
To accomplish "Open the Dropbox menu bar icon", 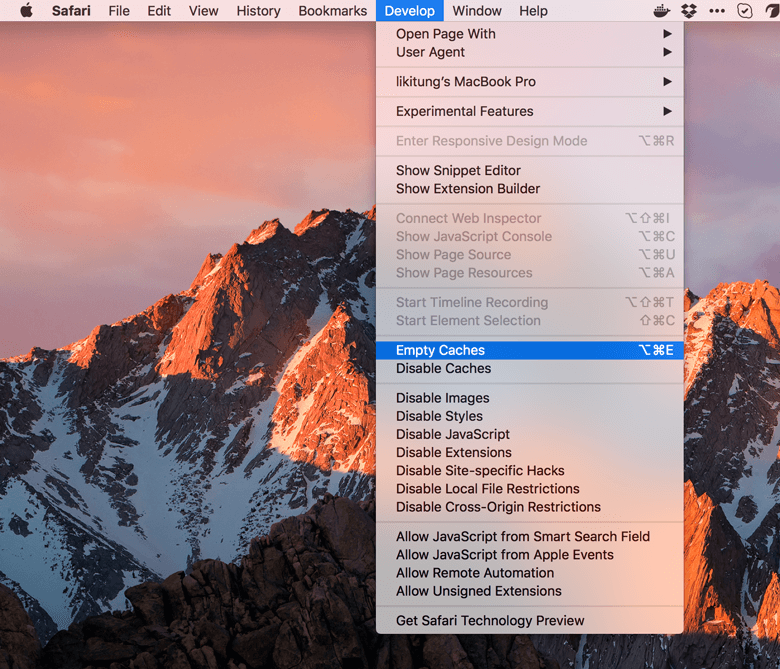I will coord(689,10).
